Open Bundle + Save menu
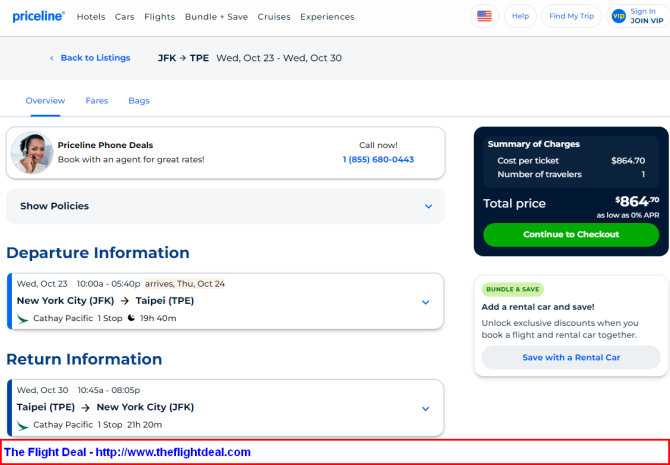Viewport: 670px width, 465px height. coord(216,17)
